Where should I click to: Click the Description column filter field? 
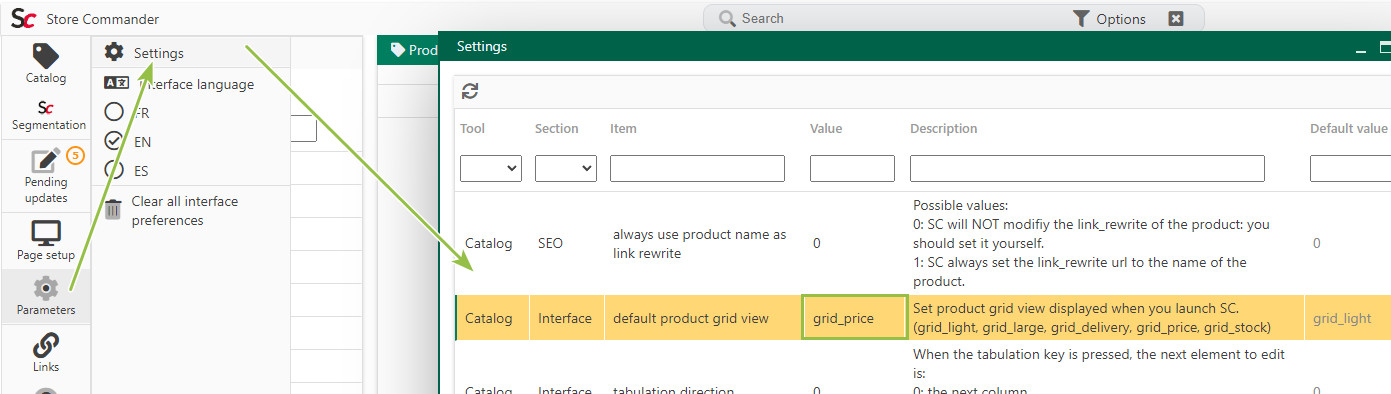(x=1087, y=169)
